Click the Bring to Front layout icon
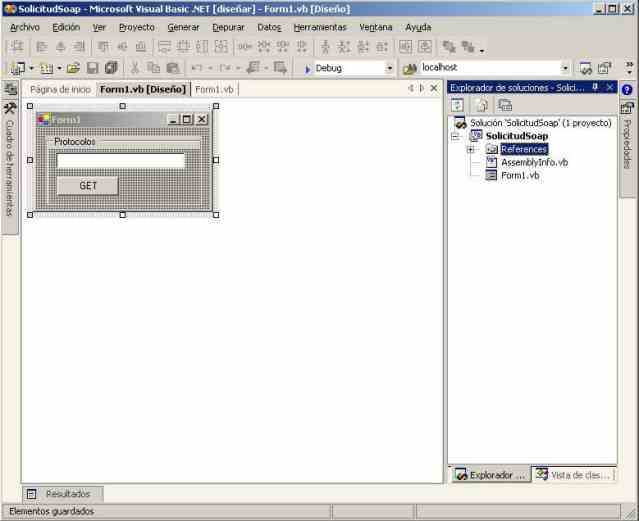Screen dimensions: 639x521 click(449, 47)
